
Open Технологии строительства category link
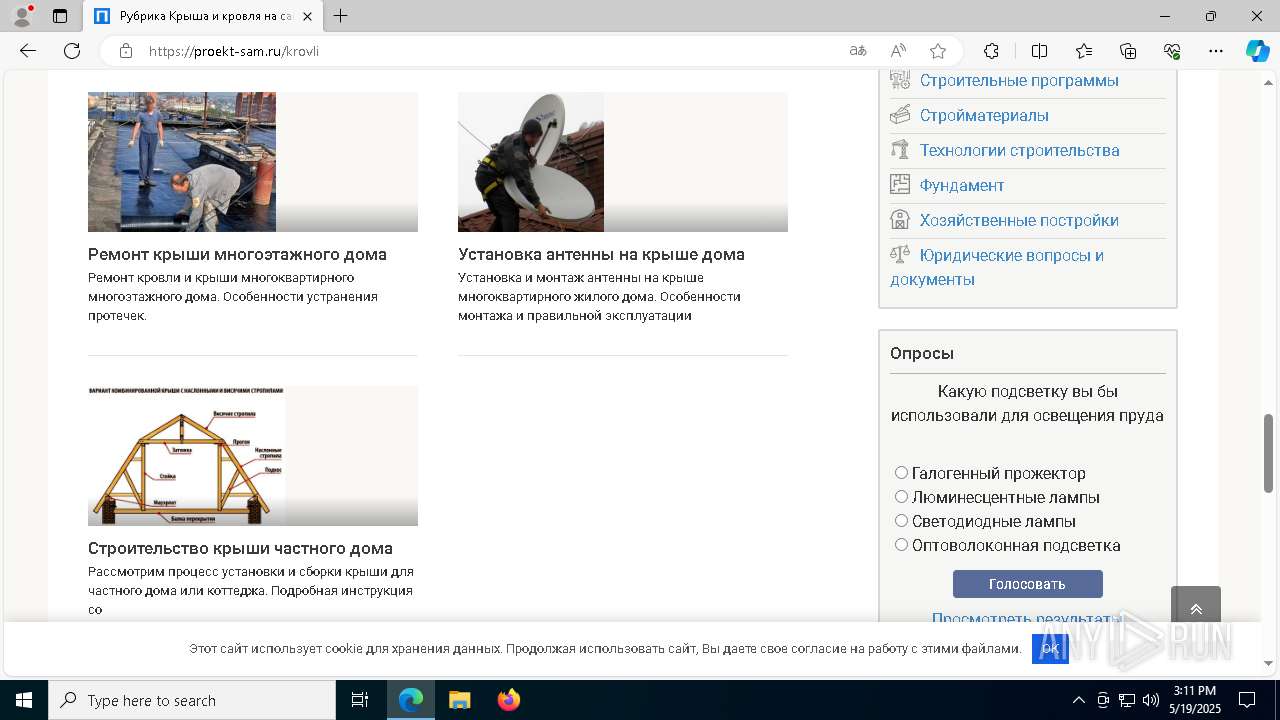click(1019, 150)
